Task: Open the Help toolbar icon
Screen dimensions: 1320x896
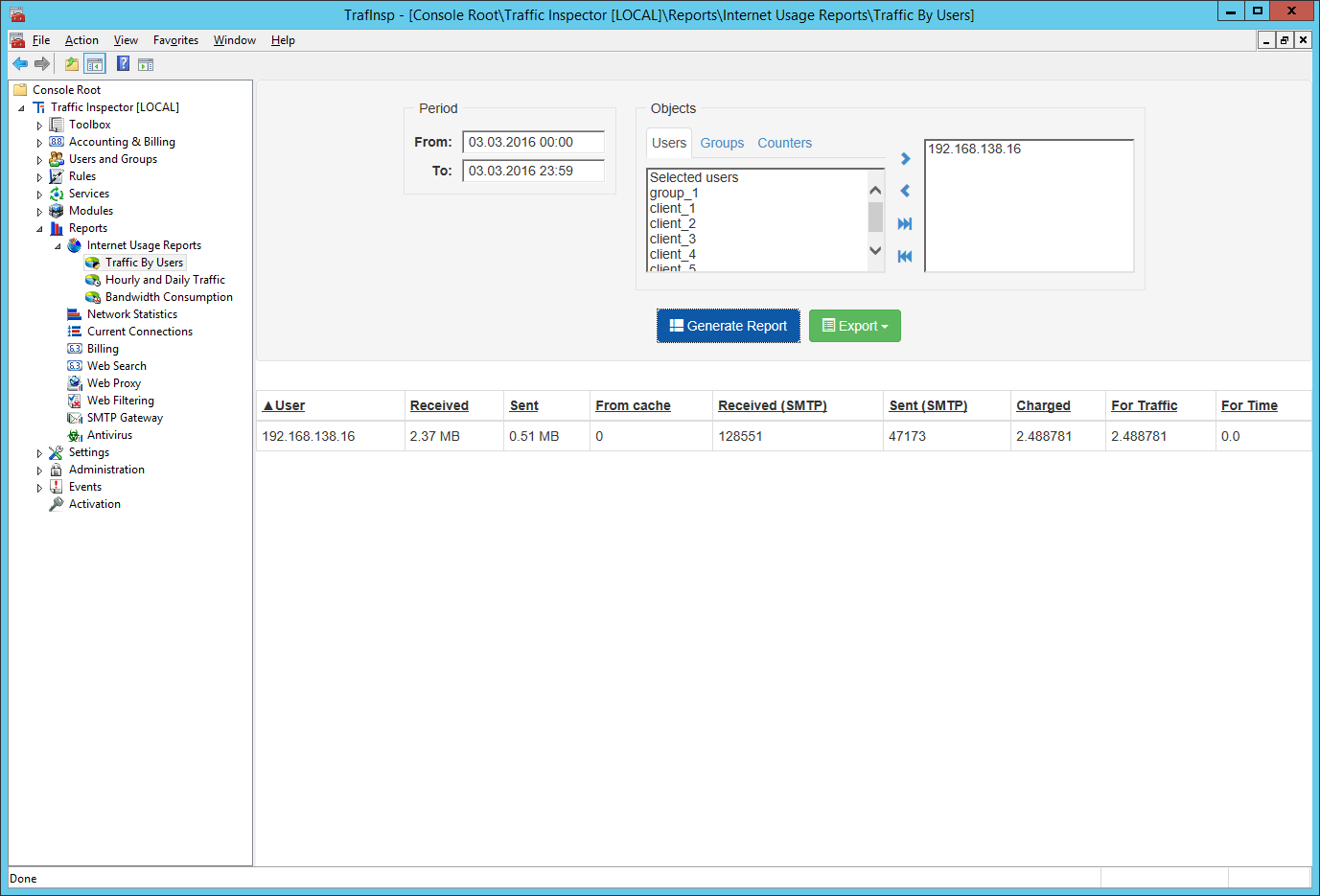Action: click(124, 64)
